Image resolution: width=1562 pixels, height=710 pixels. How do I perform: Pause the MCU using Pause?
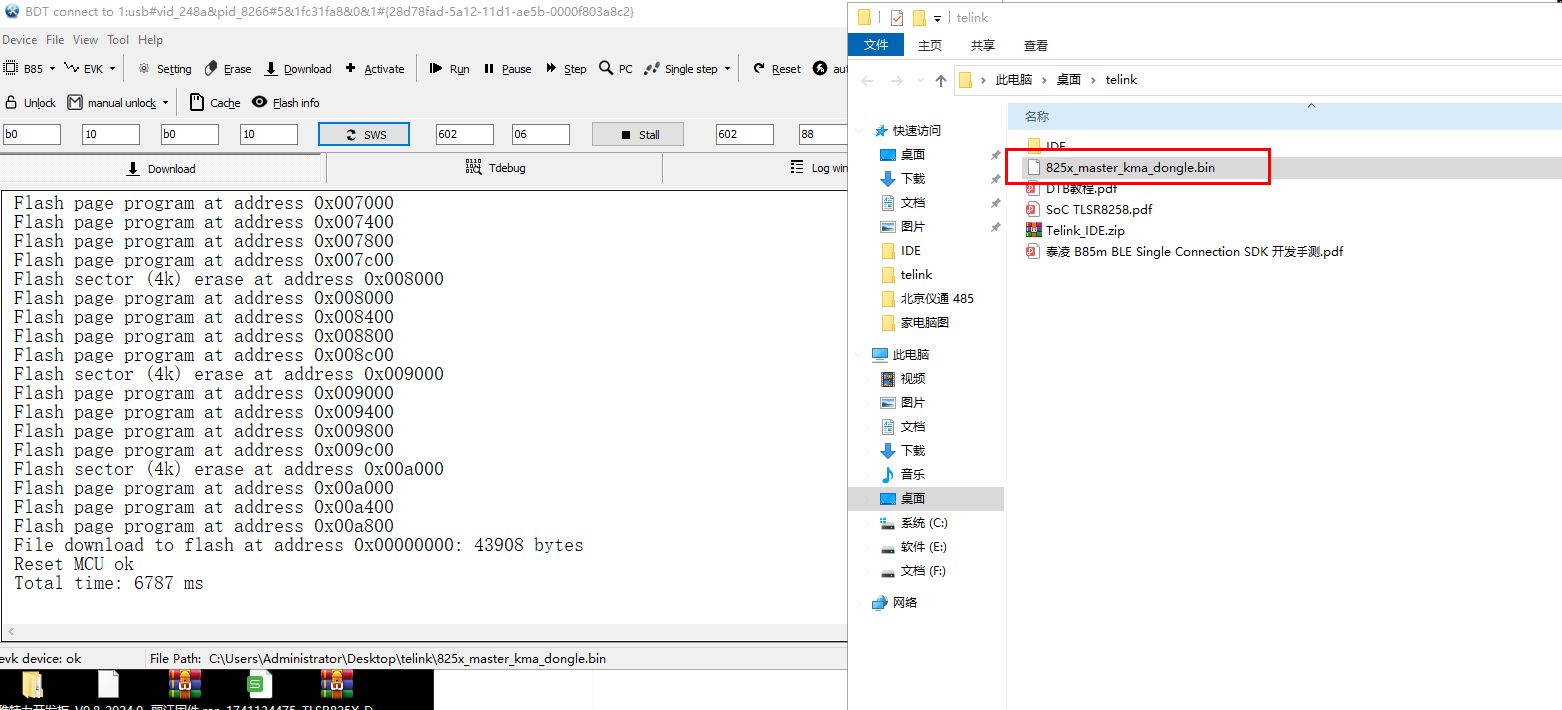coord(507,69)
